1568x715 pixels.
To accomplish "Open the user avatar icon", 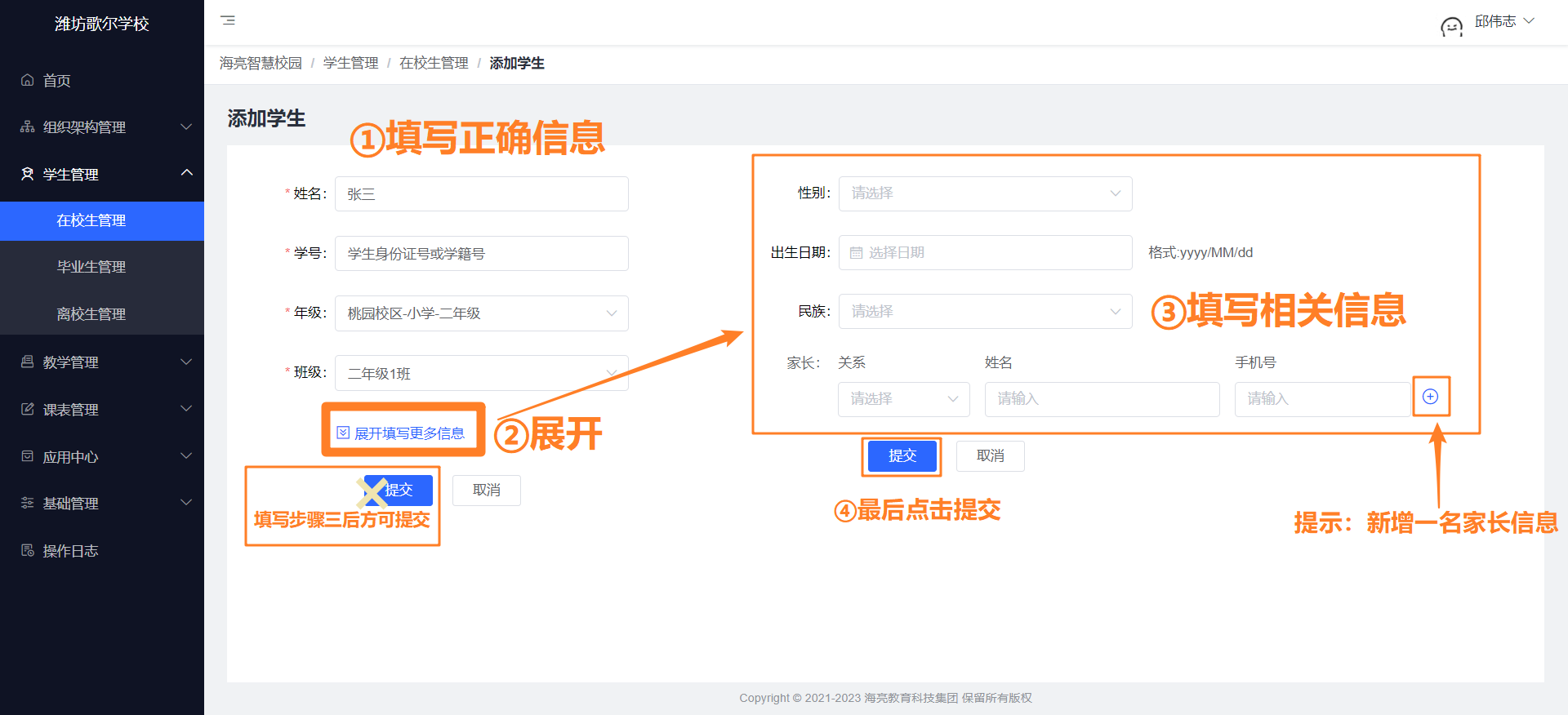I will [1451, 27].
